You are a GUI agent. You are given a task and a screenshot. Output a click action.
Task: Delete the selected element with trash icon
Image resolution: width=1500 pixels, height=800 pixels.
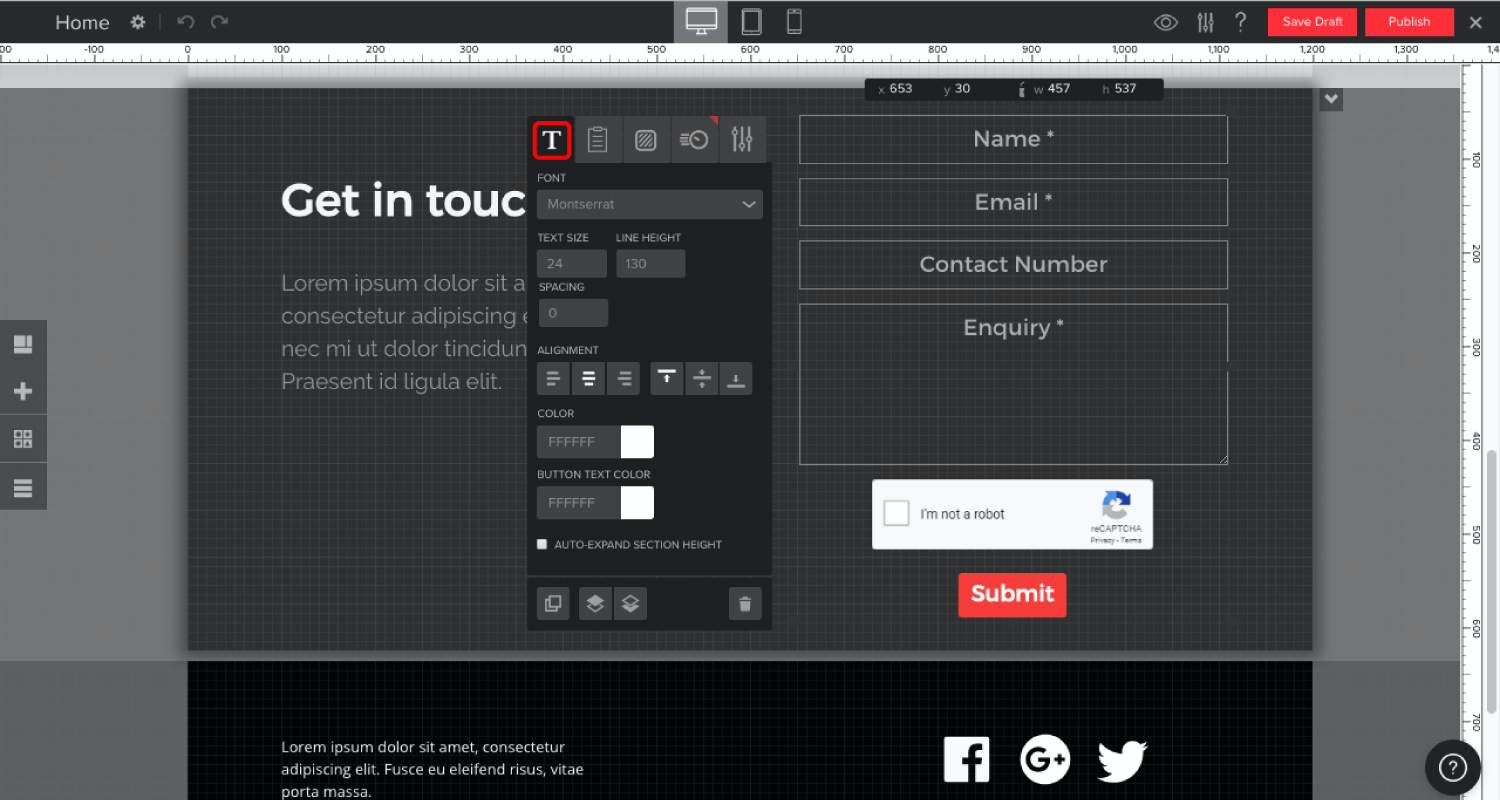(745, 603)
